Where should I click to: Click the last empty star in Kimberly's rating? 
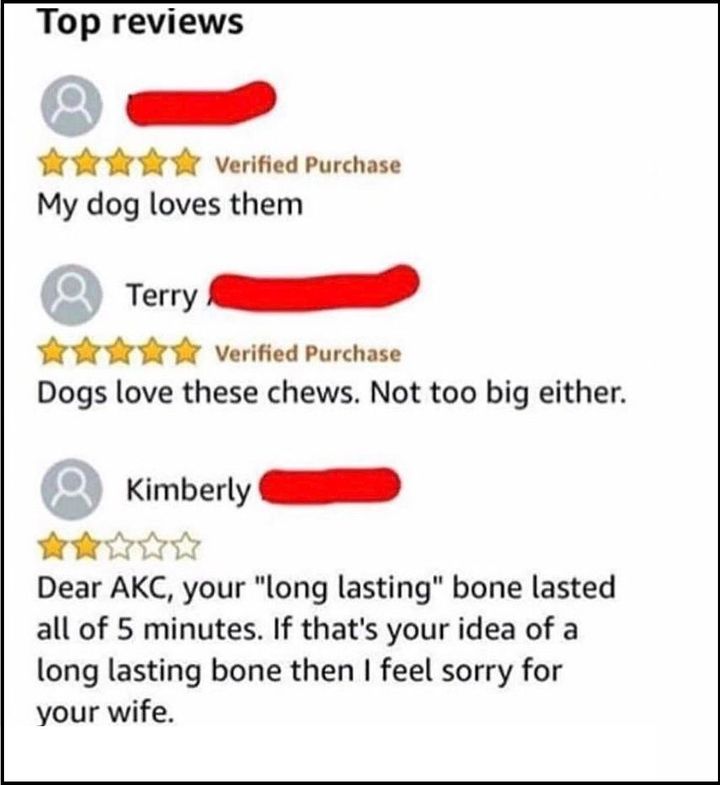point(185,547)
